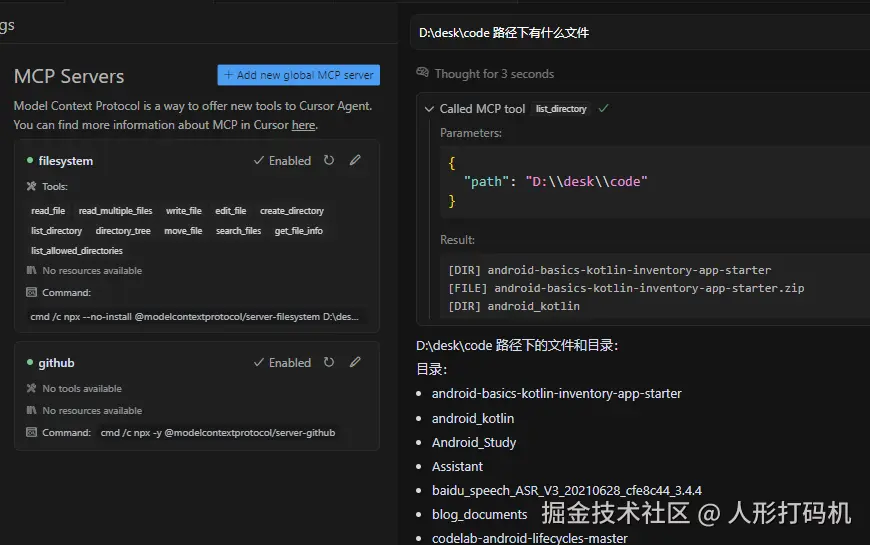Click the Parameters: label

(x=471, y=133)
